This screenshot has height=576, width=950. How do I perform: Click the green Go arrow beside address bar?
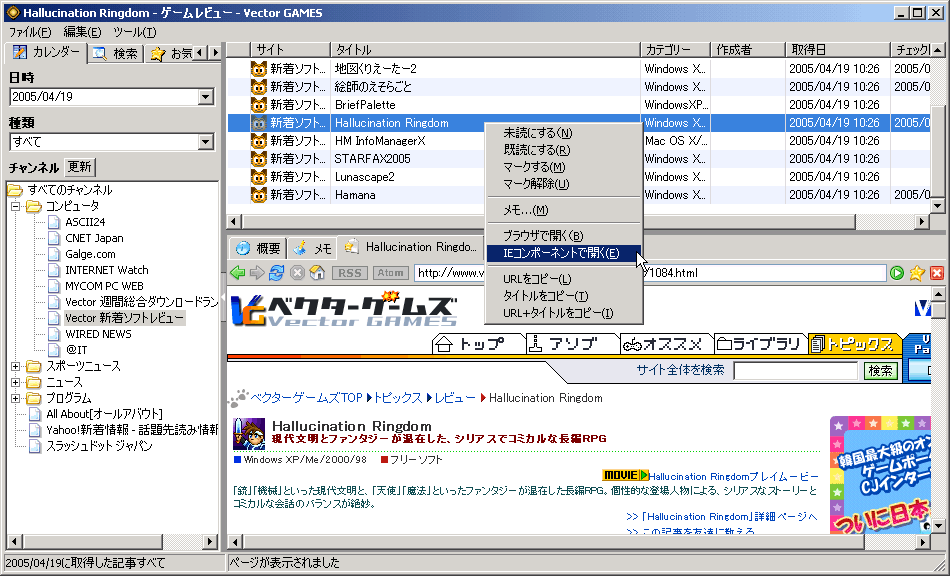pyautogui.click(x=897, y=273)
